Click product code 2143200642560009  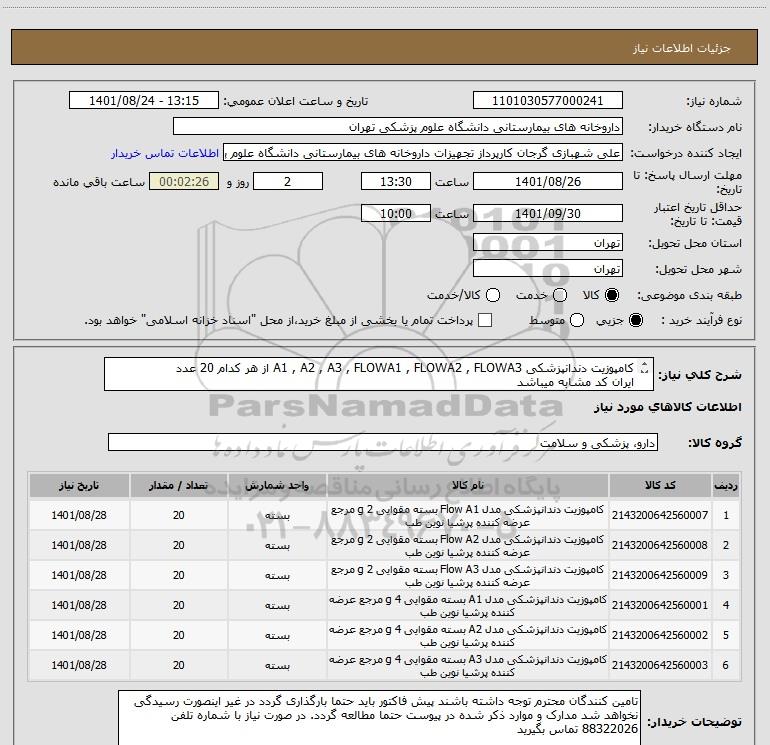click(660, 575)
